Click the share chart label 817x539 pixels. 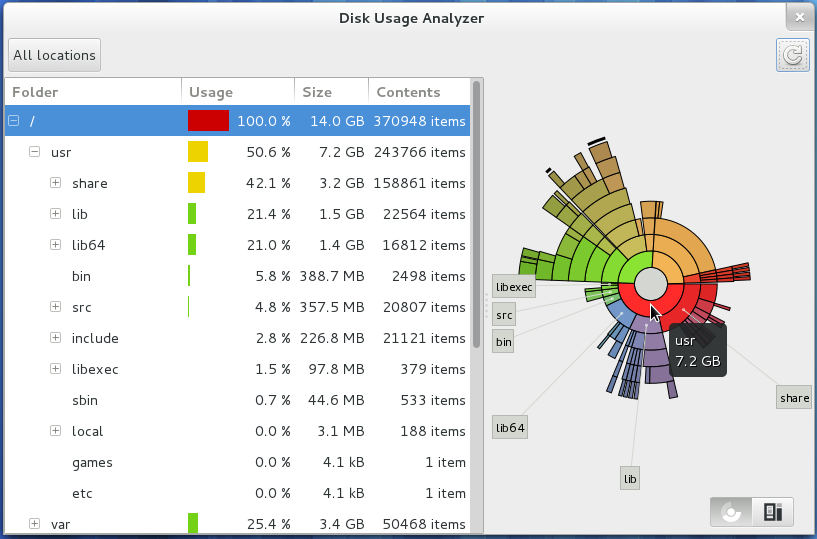[x=794, y=398]
